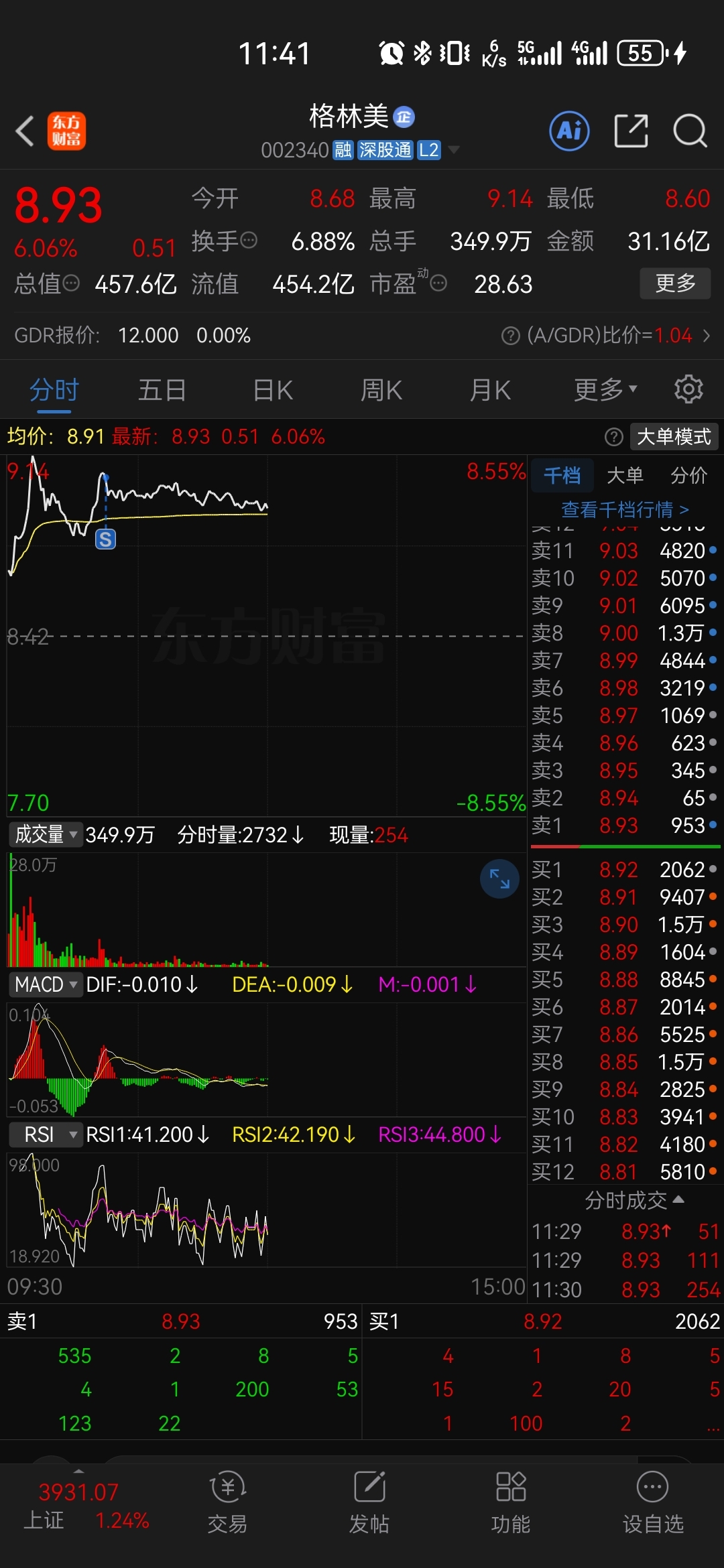Select the 千档 order book tab
Viewport: 724px width, 1568px height.
pos(562,475)
